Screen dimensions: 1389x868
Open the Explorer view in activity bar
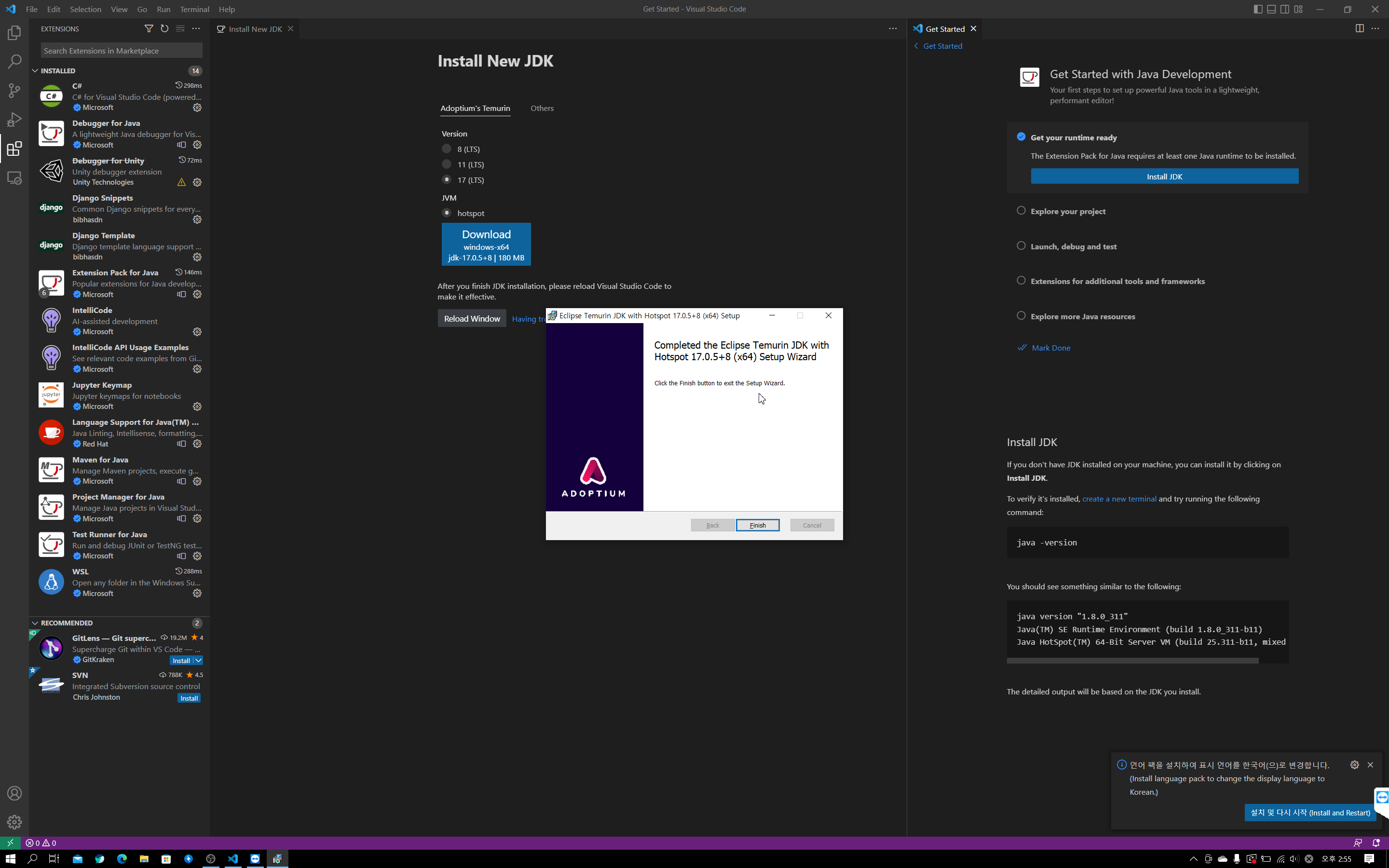coord(14,33)
